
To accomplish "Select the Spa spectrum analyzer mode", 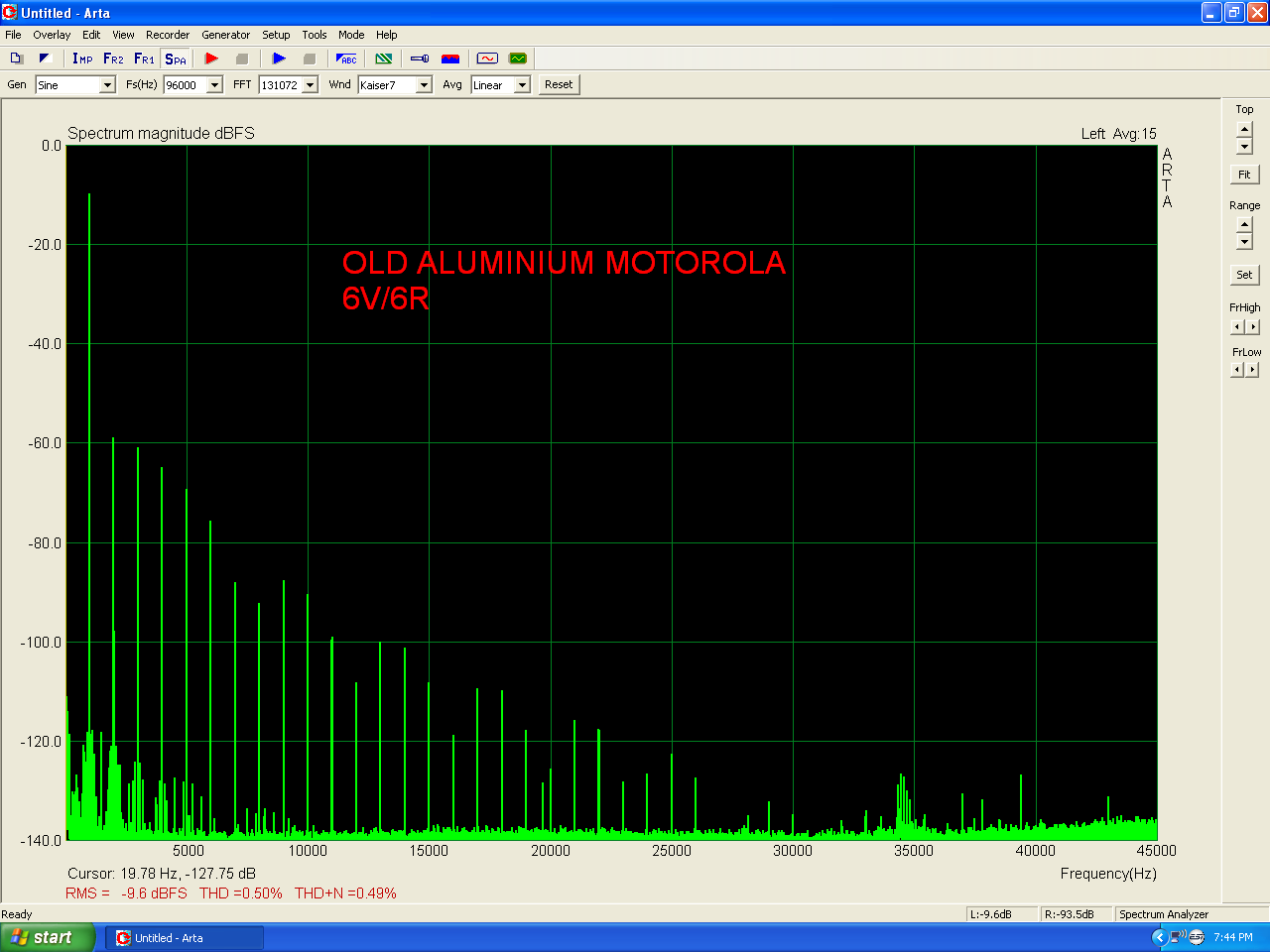I will pos(176,59).
